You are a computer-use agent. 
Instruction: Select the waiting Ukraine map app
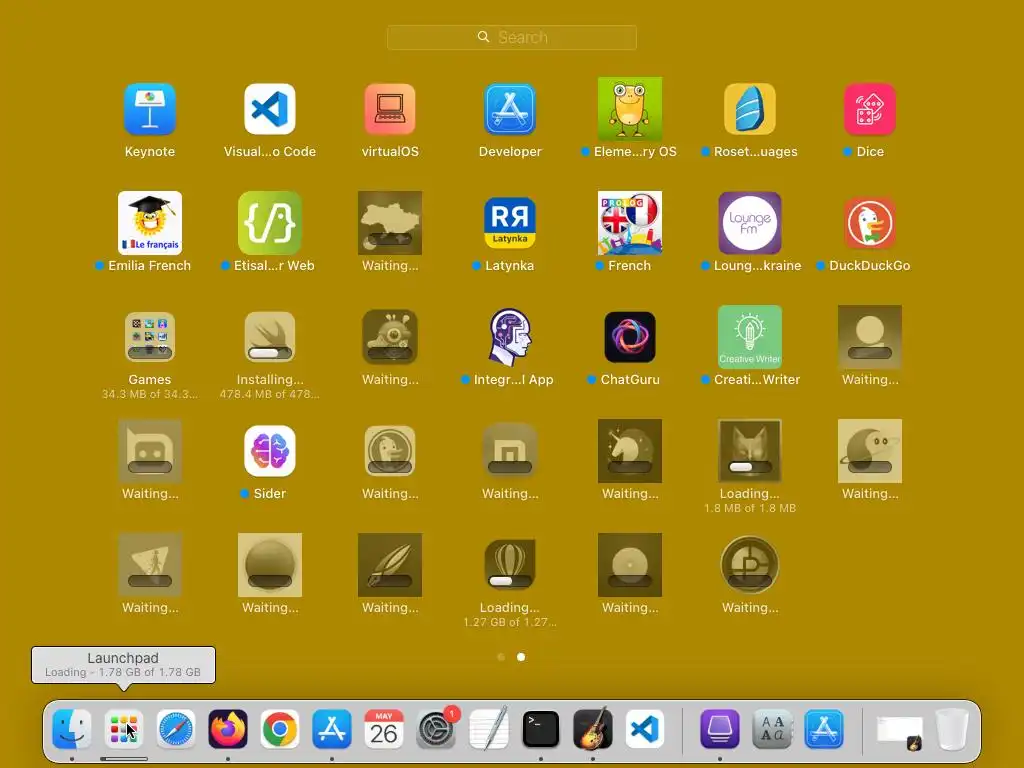tap(390, 223)
